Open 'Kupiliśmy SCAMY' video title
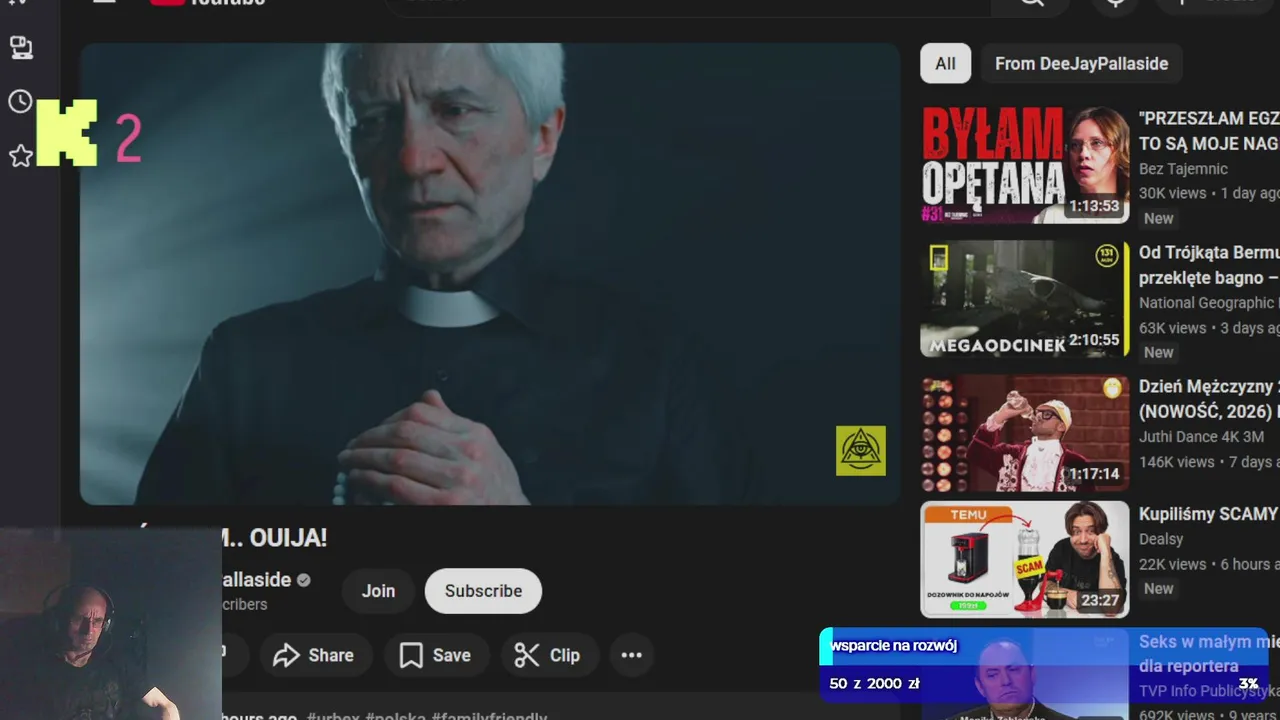Viewport: 1280px width, 720px height. (1208, 514)
